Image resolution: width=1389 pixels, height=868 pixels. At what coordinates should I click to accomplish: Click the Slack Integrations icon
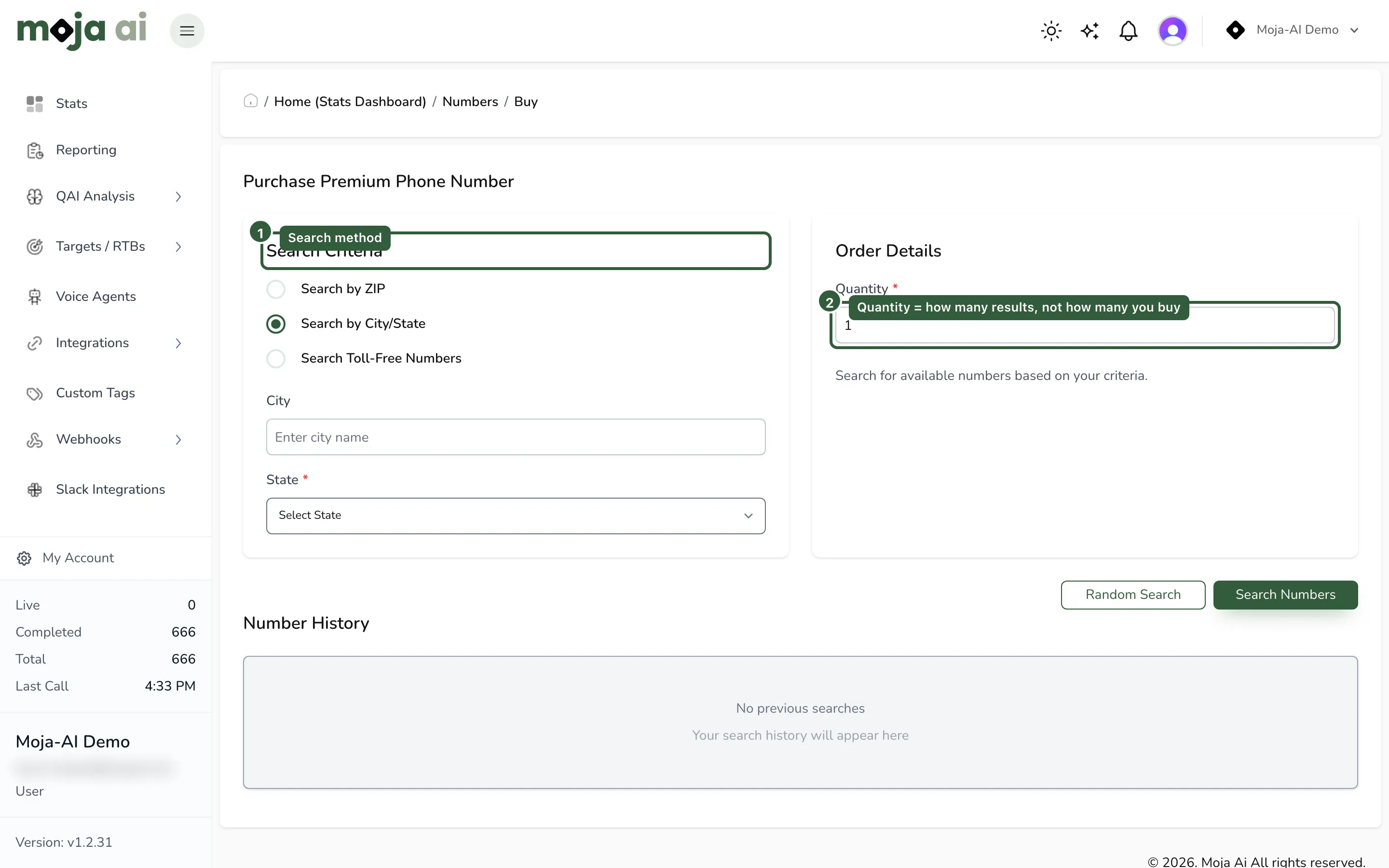(x=34, y=489)
